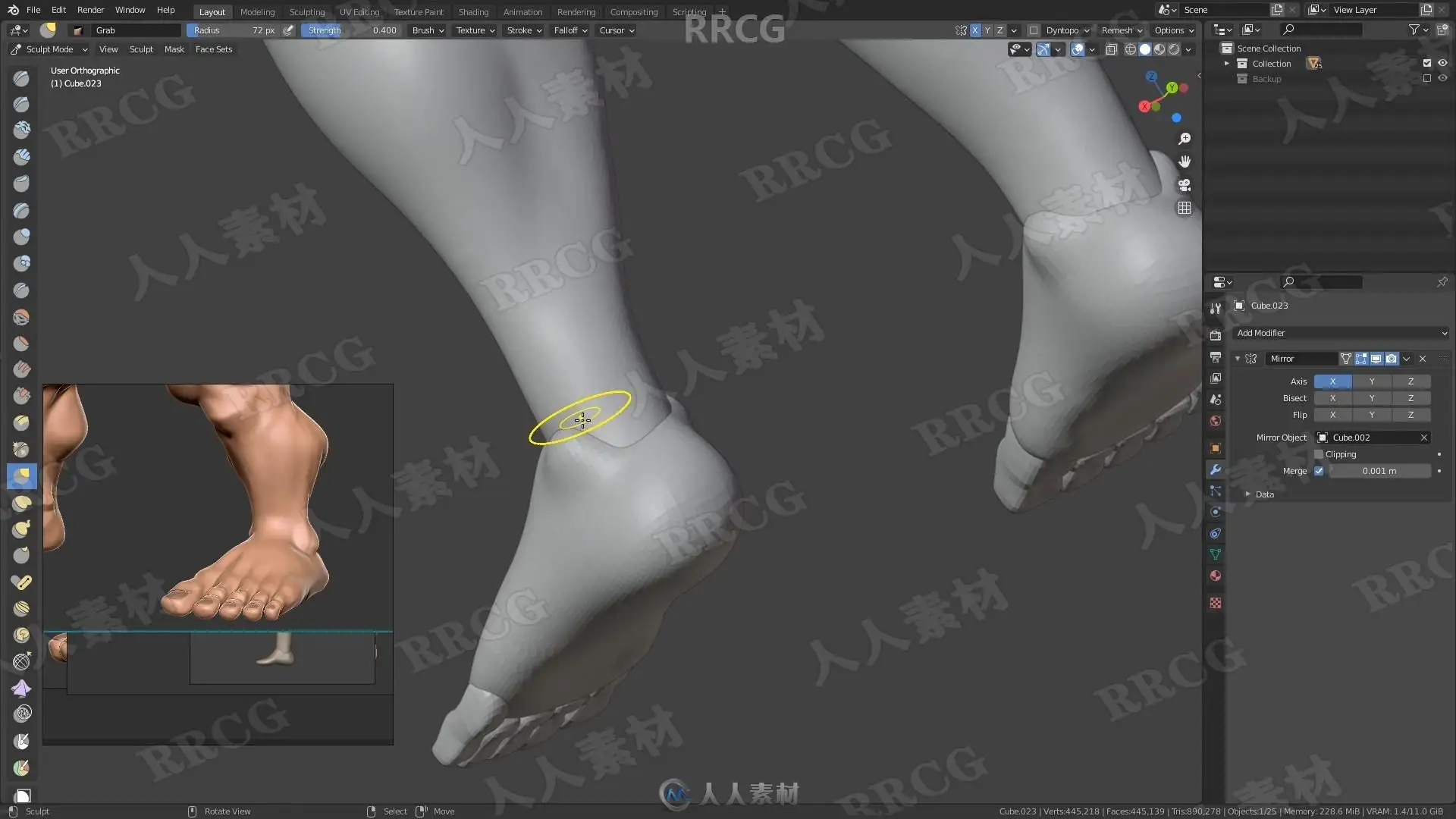Expand the Data section of the Mirror modifier
This screenshot has width=1456, height=819.
1248,494
